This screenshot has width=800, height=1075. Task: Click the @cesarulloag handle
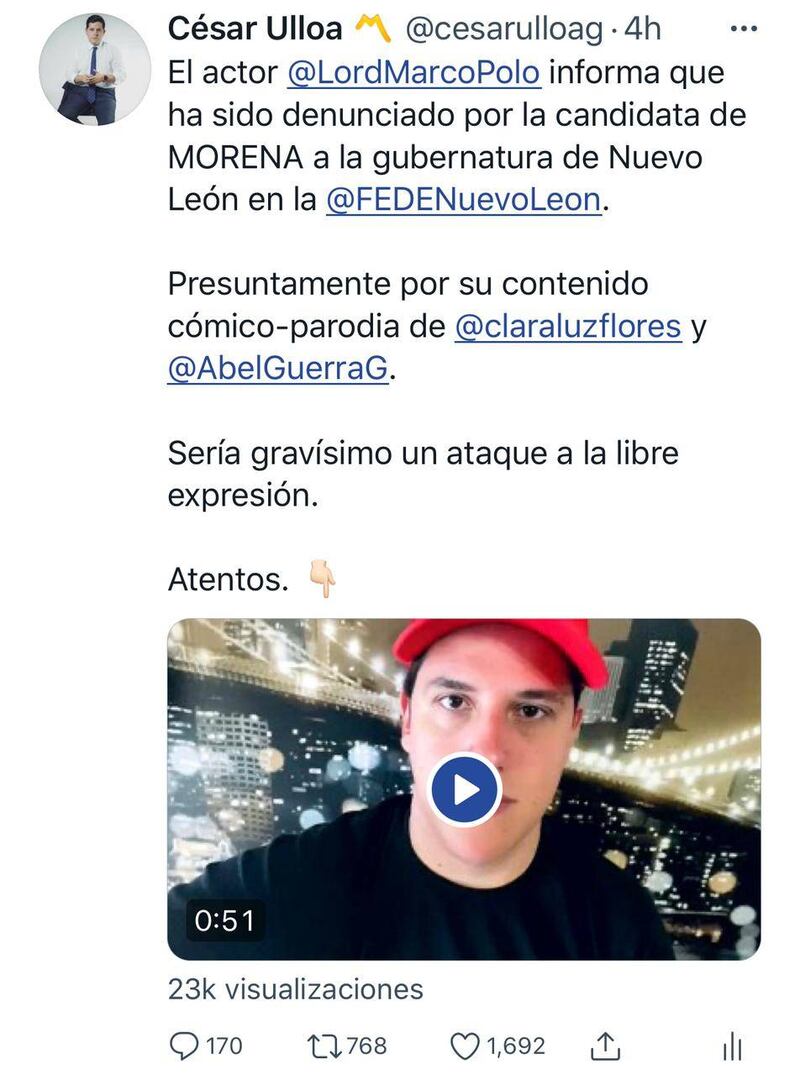(x=505, y=29)
